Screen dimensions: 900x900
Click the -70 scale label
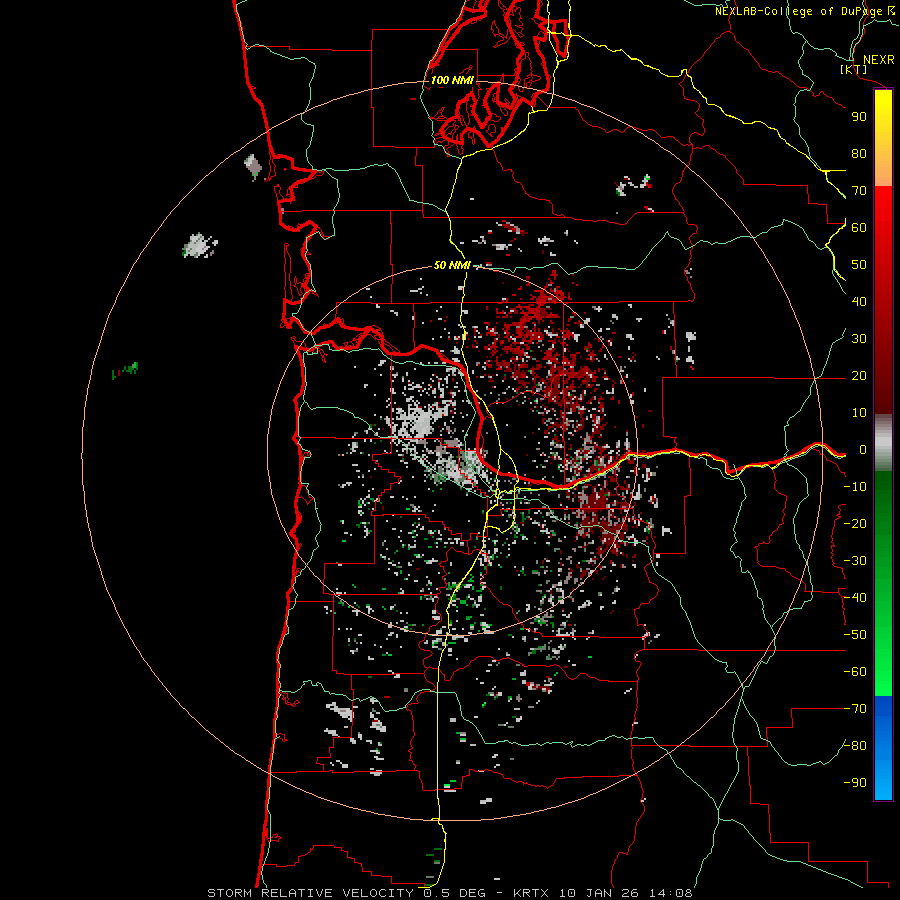(x=855, y=709)
